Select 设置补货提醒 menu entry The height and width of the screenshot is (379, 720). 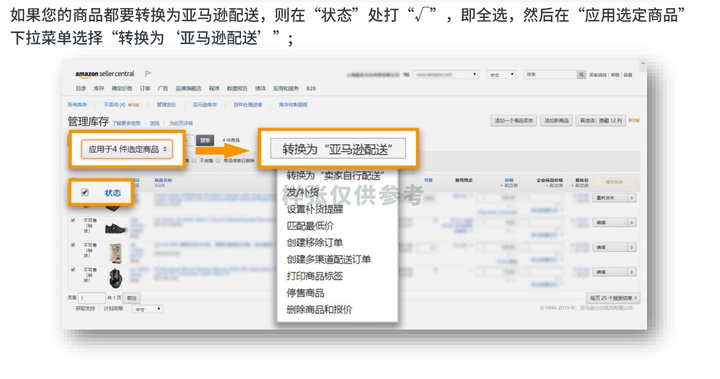pos(315,209)
